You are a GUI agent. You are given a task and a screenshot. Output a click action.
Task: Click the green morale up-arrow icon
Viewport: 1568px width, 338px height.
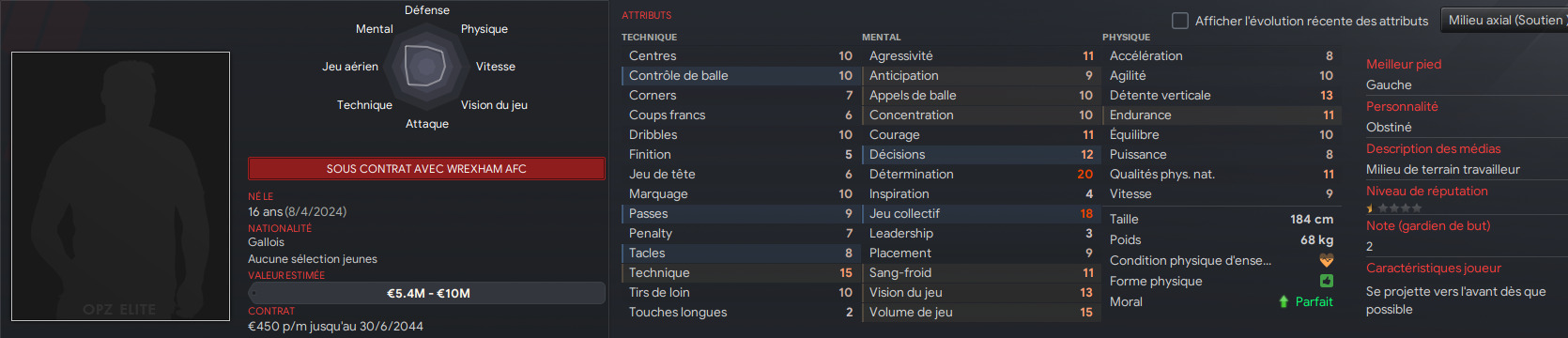[1284, 301]
